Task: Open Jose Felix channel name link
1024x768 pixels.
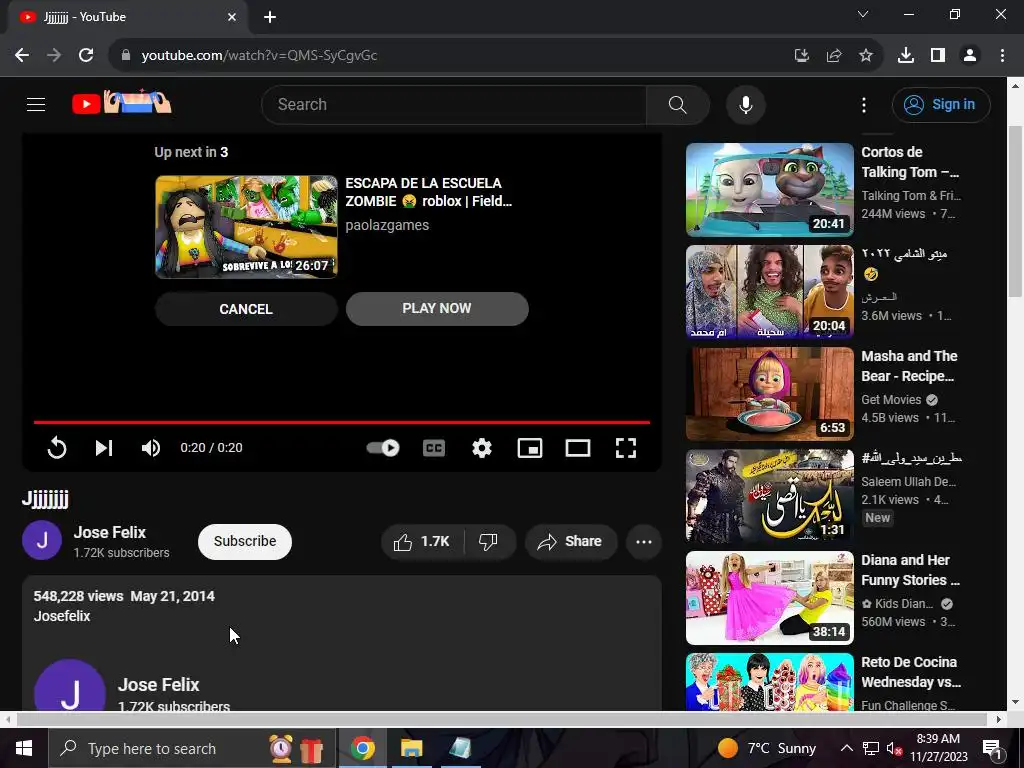Action: pyautogui.click(x=110, y=532)
